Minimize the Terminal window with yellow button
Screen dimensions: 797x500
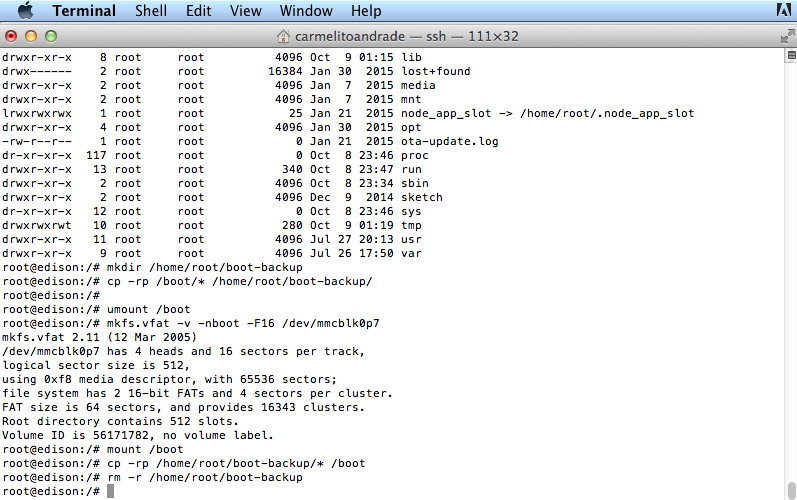(31, 35)
